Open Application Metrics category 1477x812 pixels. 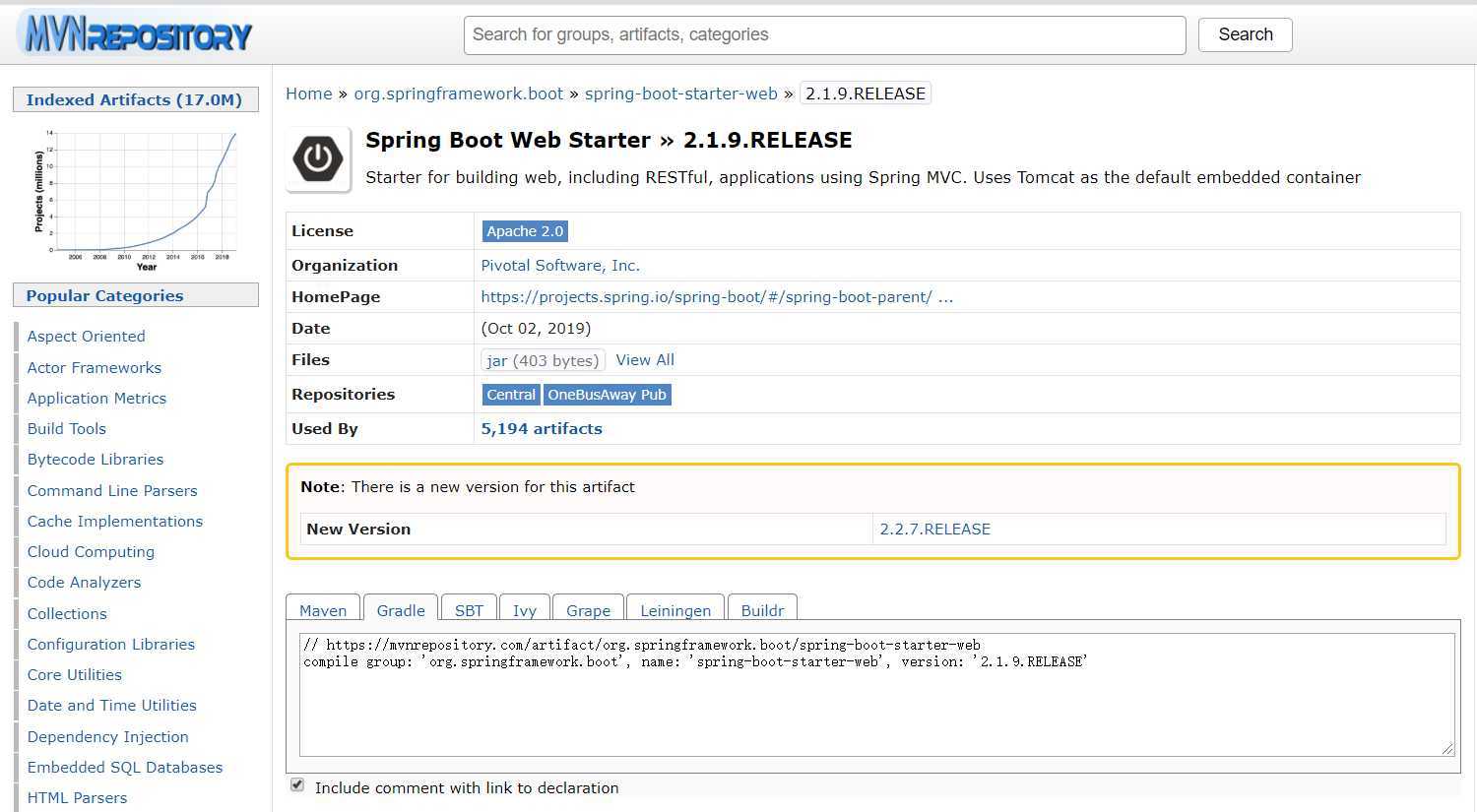96,399
